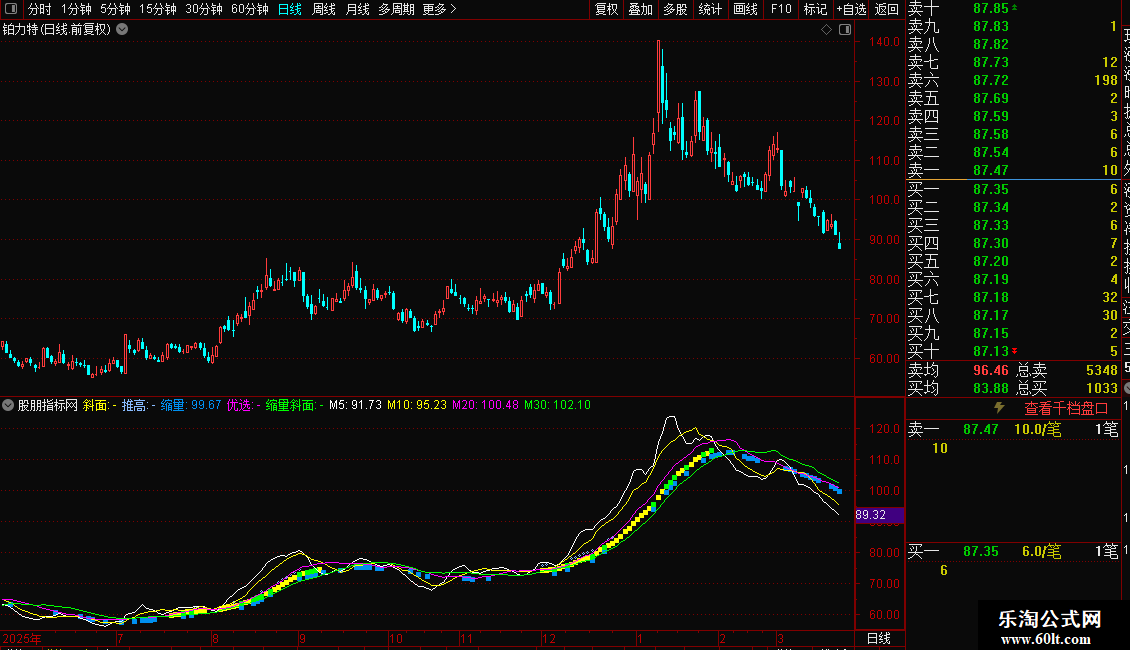Switch to the 月线 monthly chart
This screenshot has height=650, width=1130.
(x=357, y=9)
